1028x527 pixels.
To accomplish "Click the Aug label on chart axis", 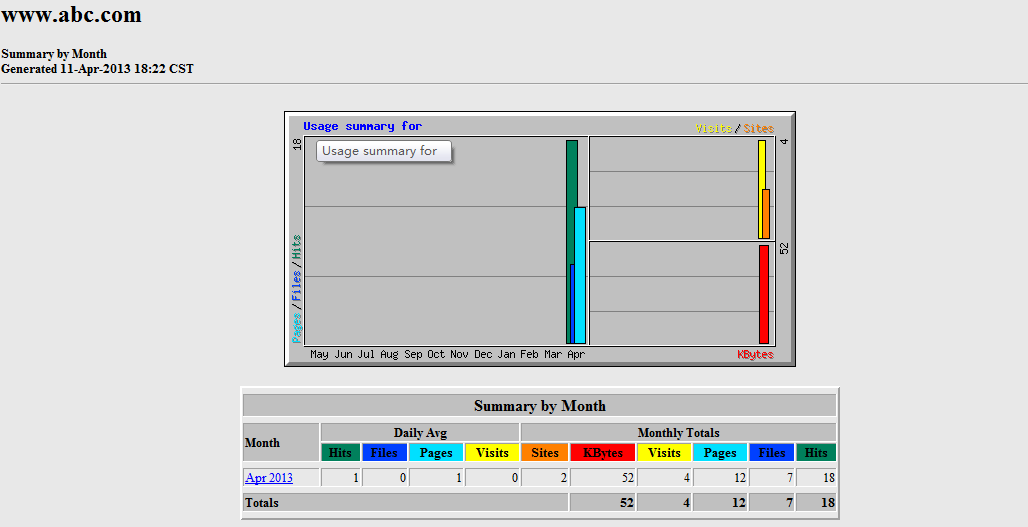I will point(389,354).
